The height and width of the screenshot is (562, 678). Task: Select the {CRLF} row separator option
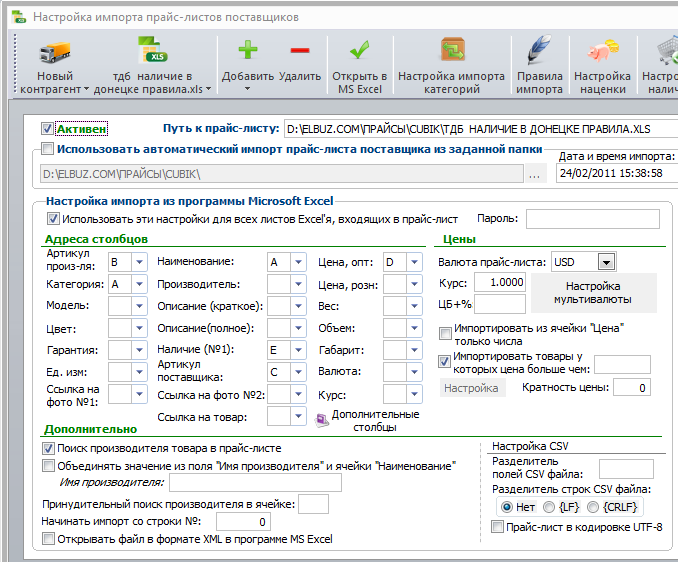click(593, 507)
